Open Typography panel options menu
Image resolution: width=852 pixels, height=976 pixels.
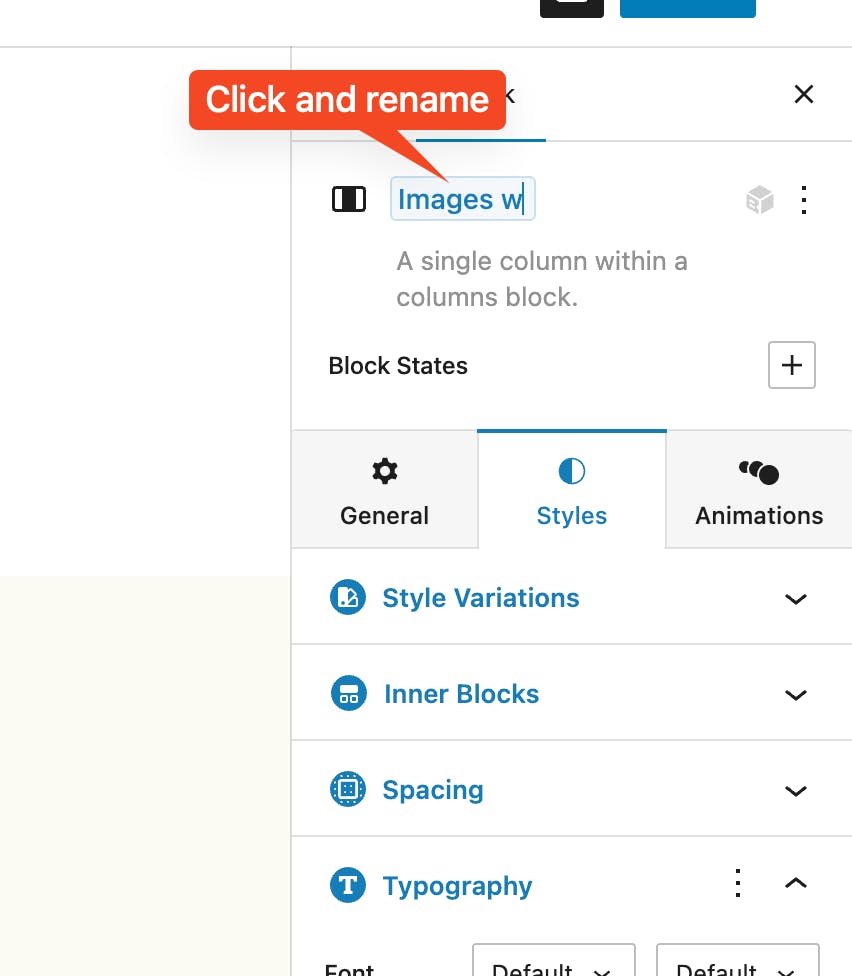(738, 884)
